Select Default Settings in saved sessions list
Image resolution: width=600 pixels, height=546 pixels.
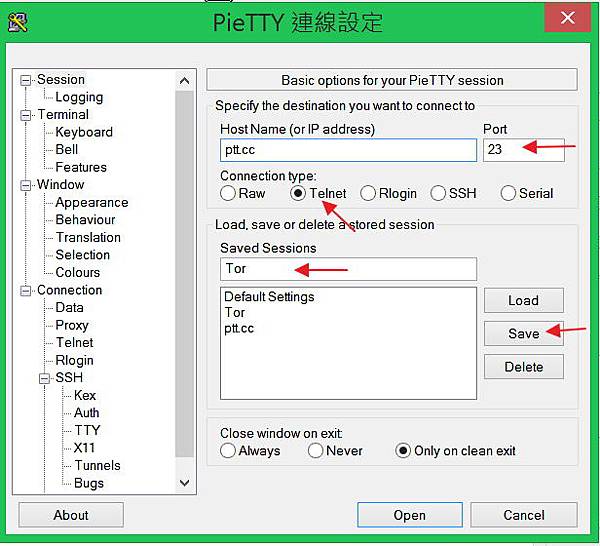pyautogui.click(x=269, y=297)
